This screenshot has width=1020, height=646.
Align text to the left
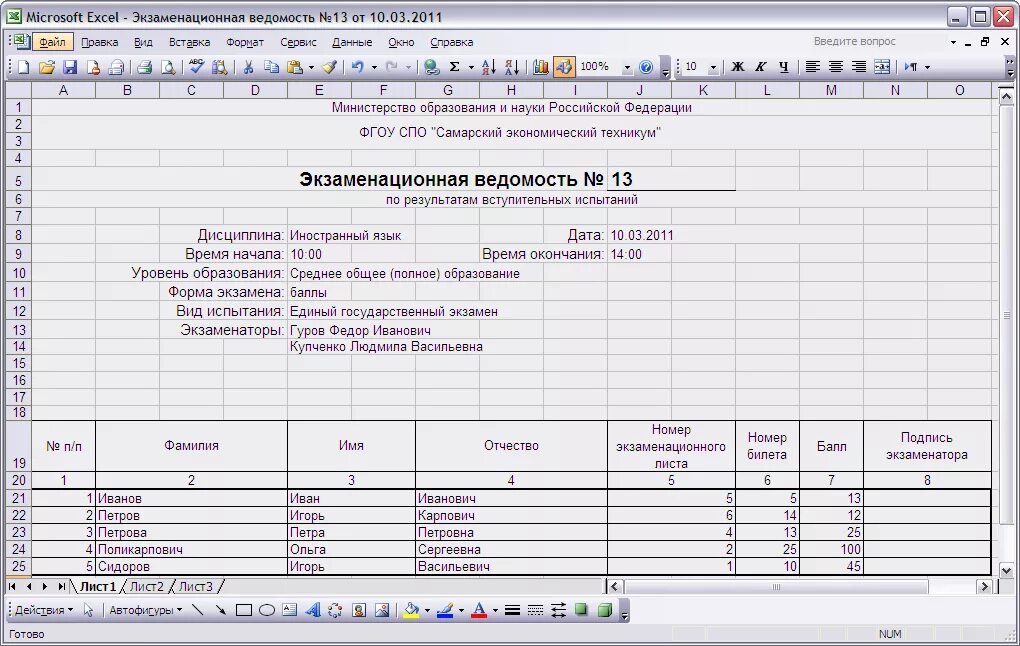(x=812, y=66)
